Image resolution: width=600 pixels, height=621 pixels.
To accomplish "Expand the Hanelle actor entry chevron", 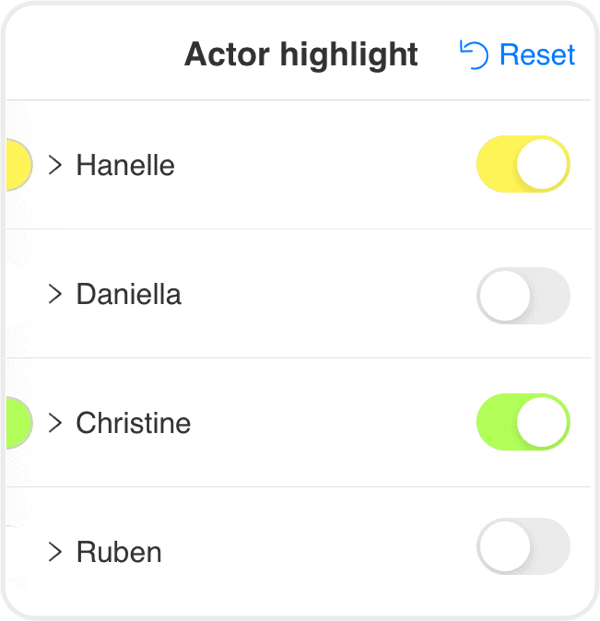I will pyautogui.click(x=55, y=165).
